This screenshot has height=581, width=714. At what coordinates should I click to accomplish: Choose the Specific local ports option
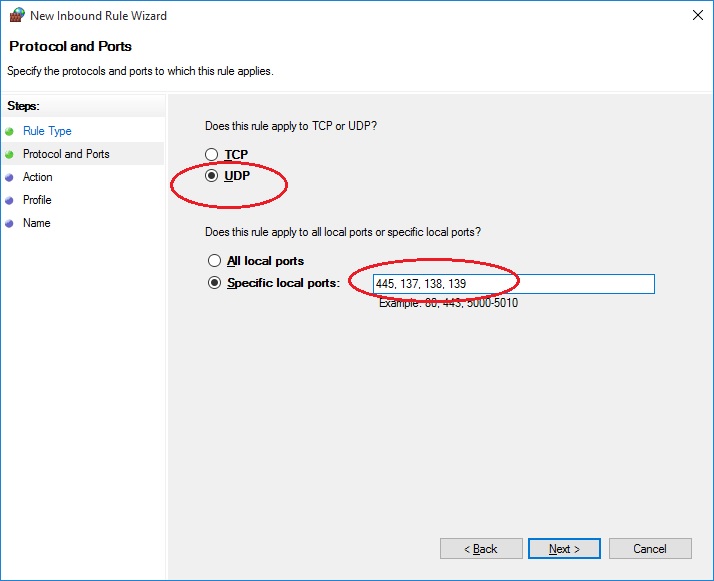tap(214, 283)
